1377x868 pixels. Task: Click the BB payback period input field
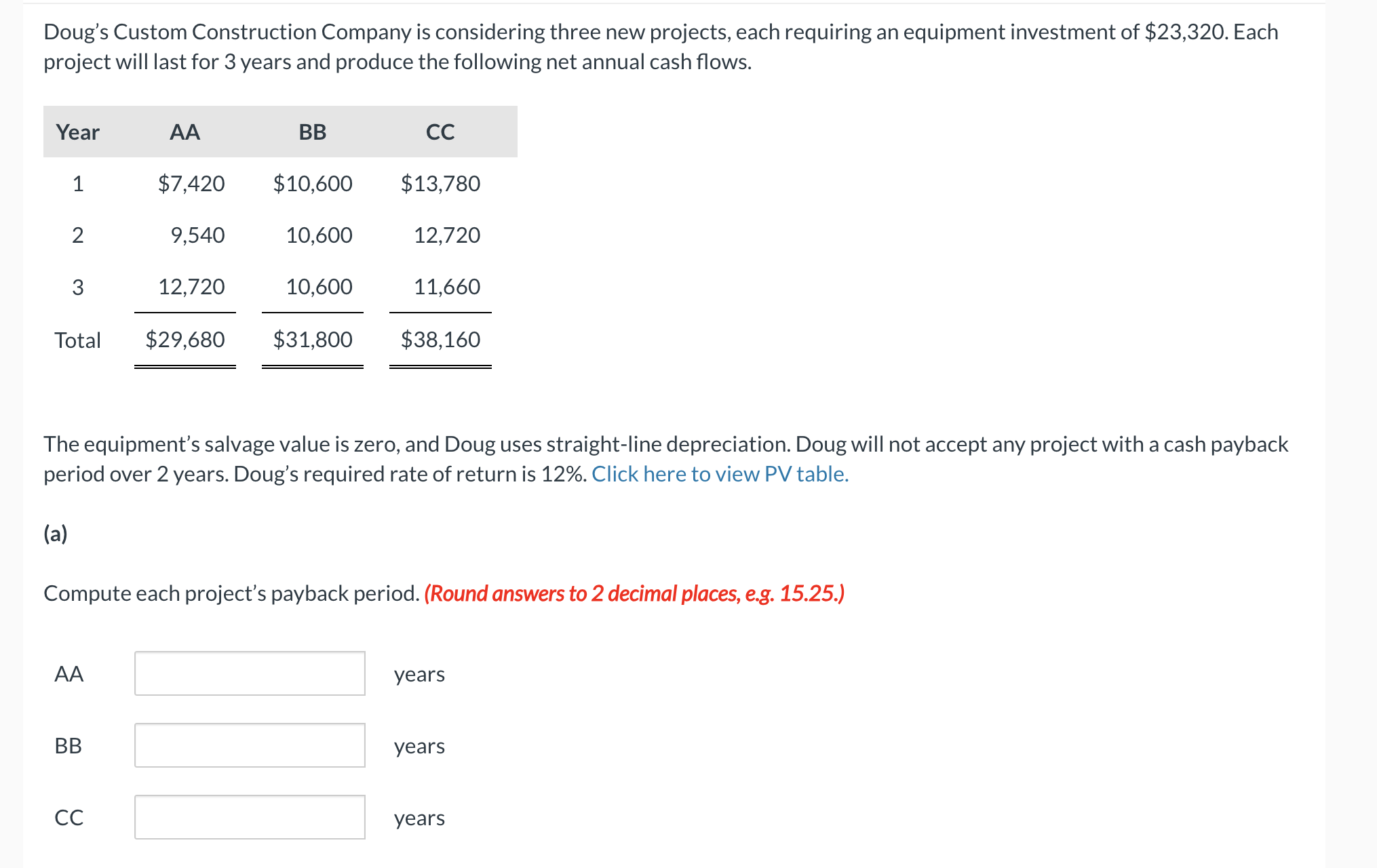(250, 746)
